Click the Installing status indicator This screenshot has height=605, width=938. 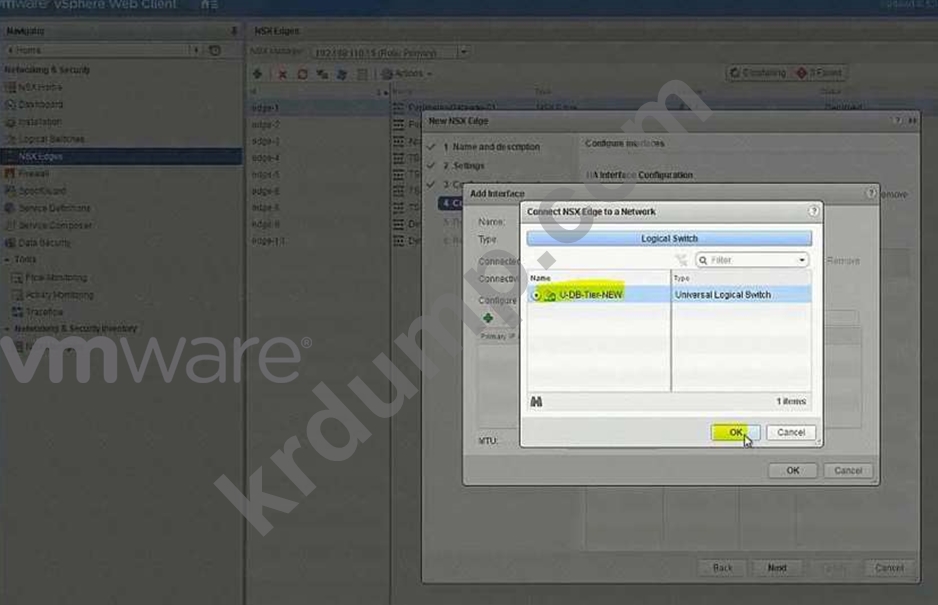[757, 73]
